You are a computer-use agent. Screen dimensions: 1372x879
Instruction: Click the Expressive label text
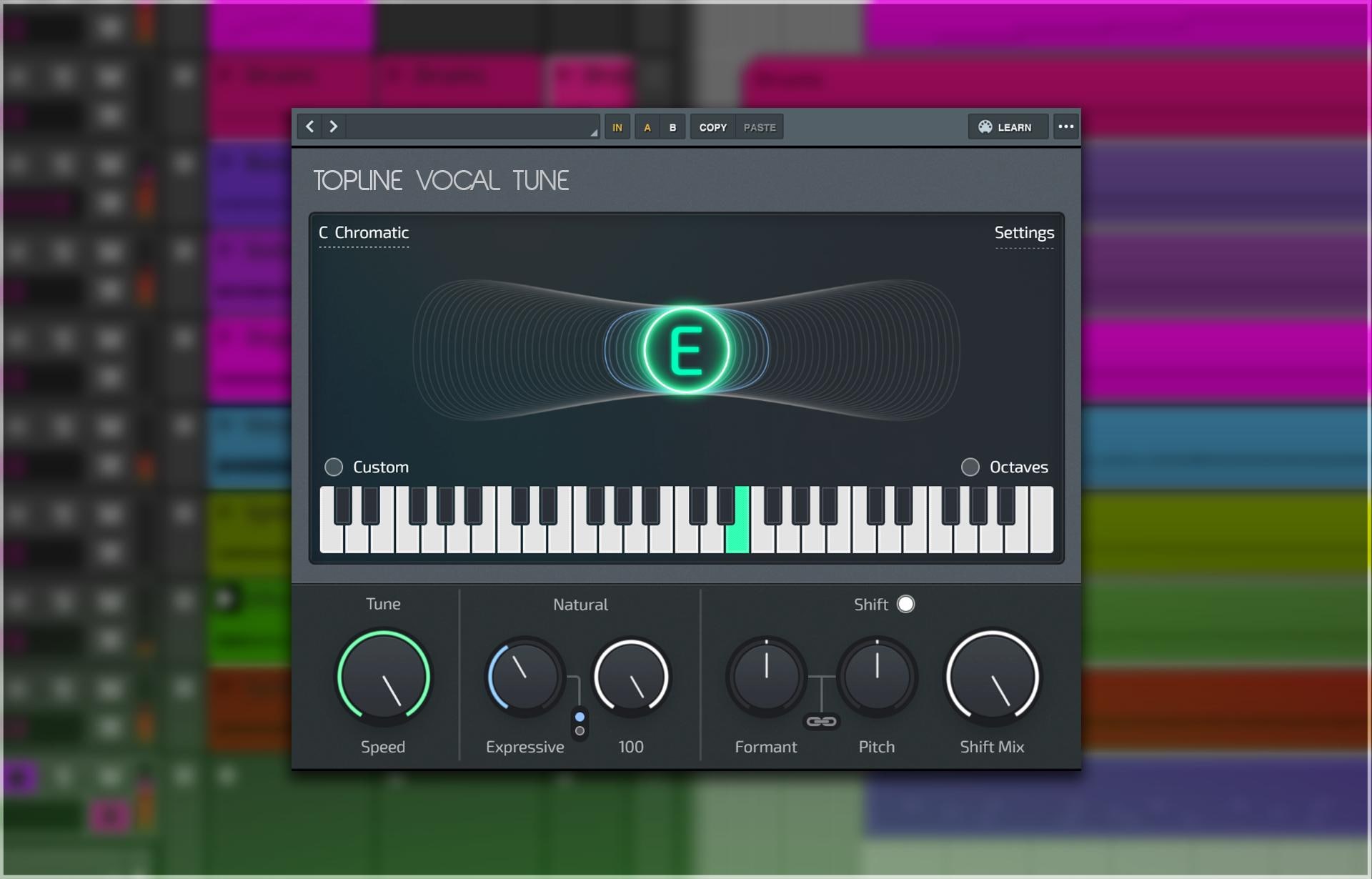525,748
